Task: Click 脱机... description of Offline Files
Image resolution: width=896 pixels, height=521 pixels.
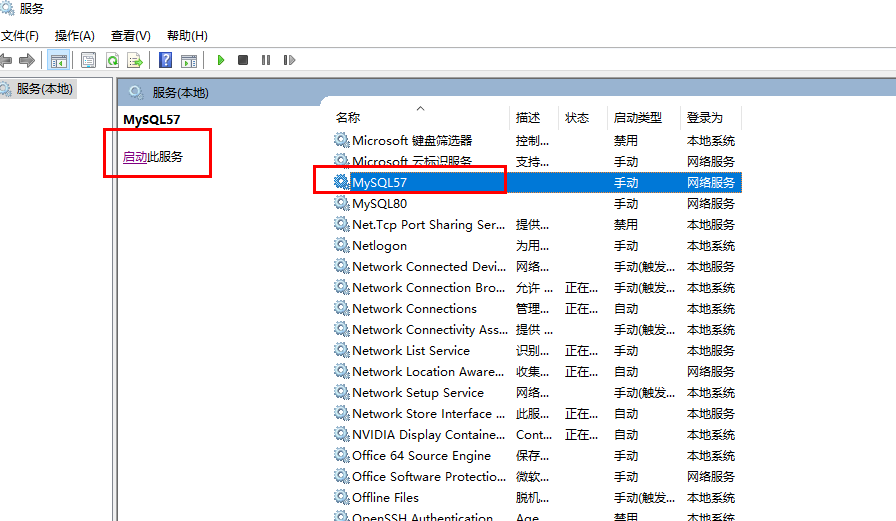Action: click(x=532, y=498)
